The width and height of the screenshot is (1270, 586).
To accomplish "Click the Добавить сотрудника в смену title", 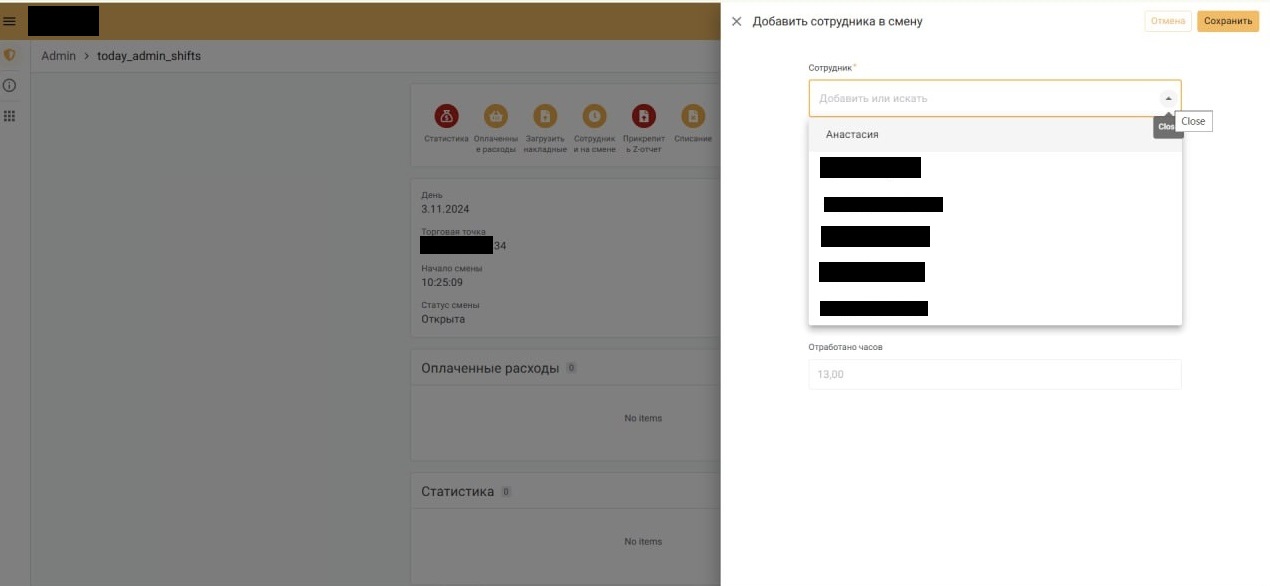I will pos(837,21).
